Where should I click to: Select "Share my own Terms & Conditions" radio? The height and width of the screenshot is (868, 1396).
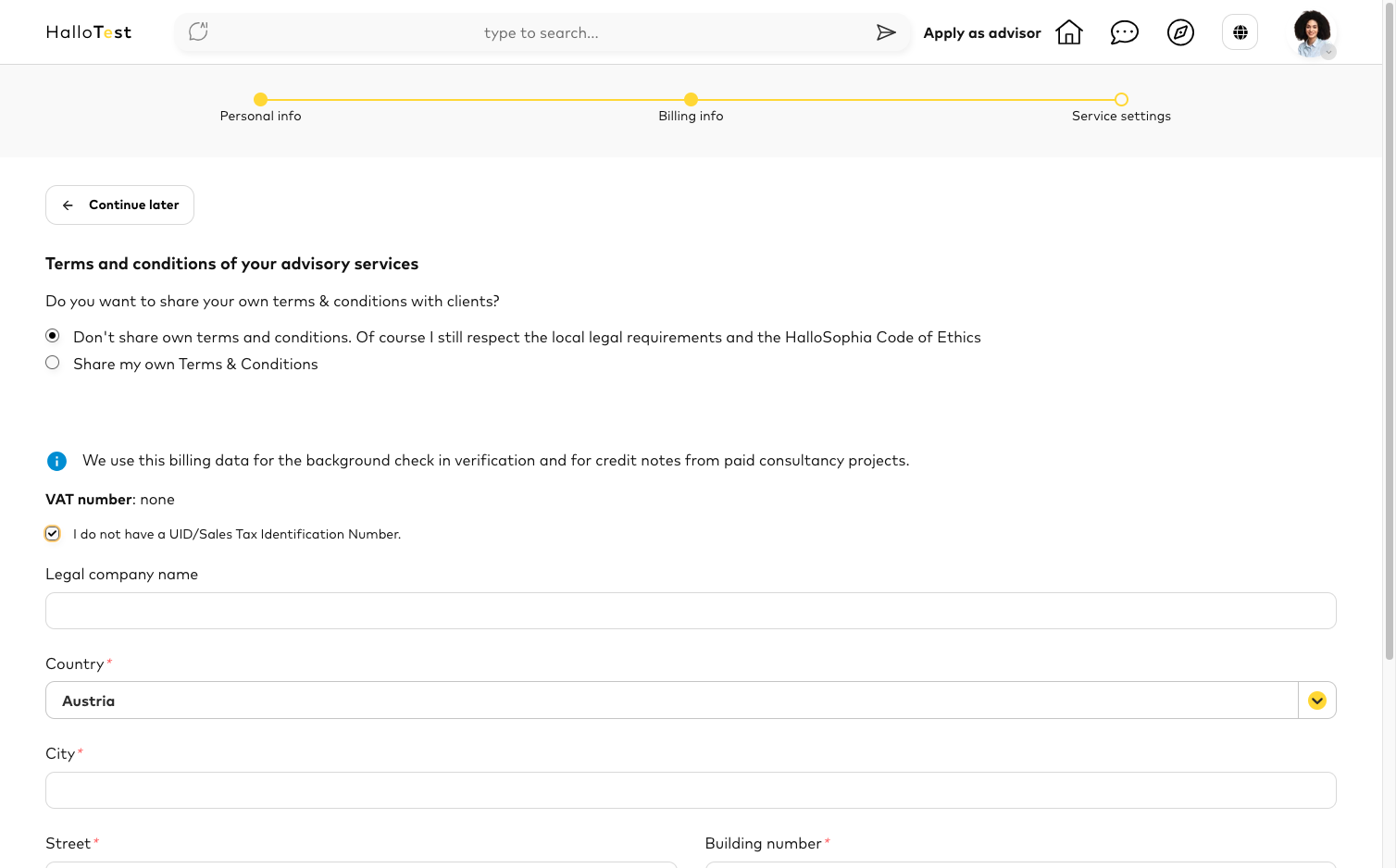(x=53, y=363)
